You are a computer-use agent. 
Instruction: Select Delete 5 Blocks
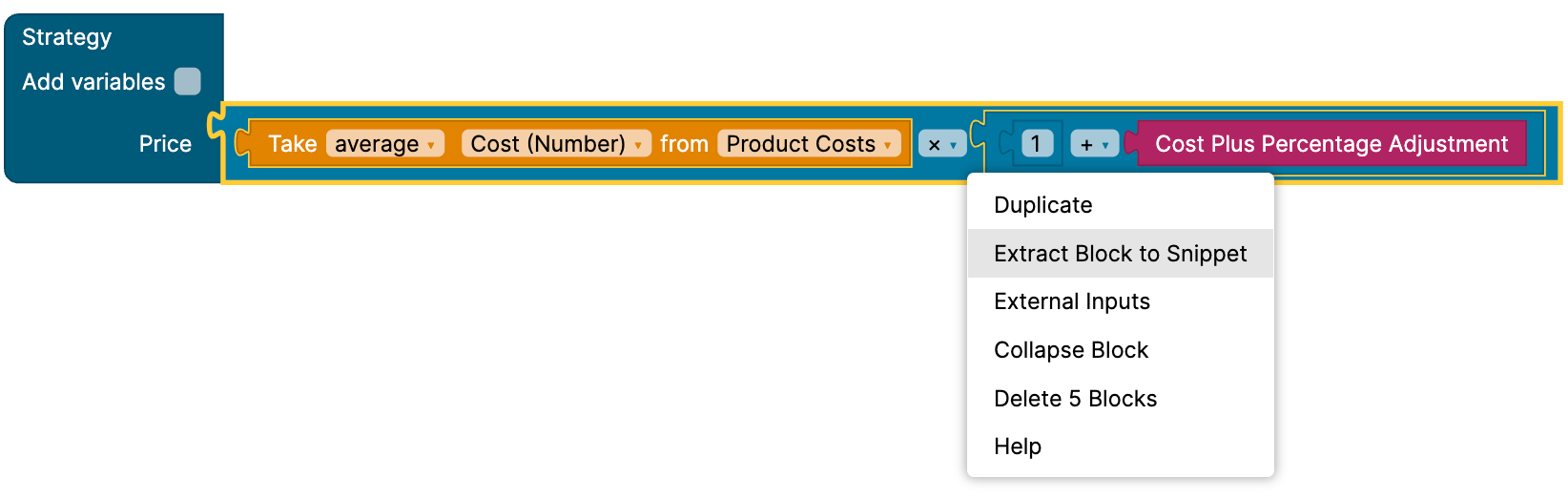1075,399
